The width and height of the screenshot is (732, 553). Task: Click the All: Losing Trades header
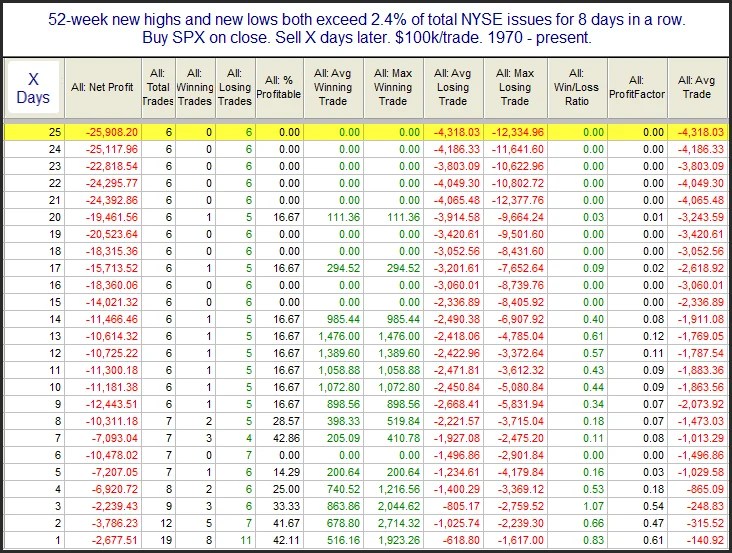235,87
